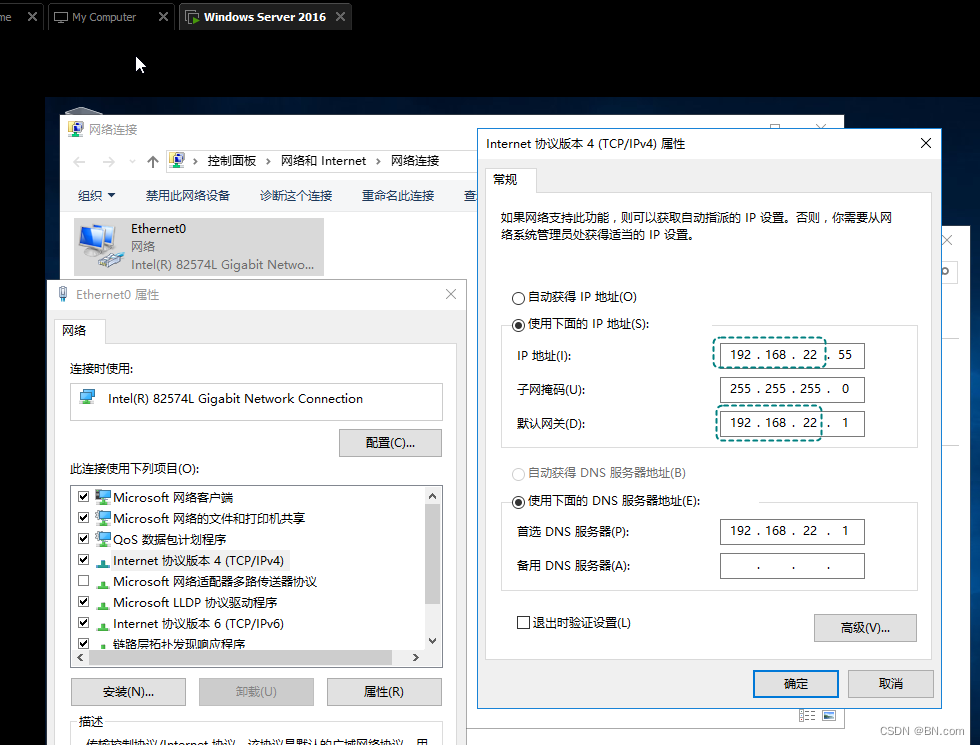The width and height of the screenshot is (980, 745).
Task: Click the 备用 DNS 服务器 input field
Action: click(792, 566)
